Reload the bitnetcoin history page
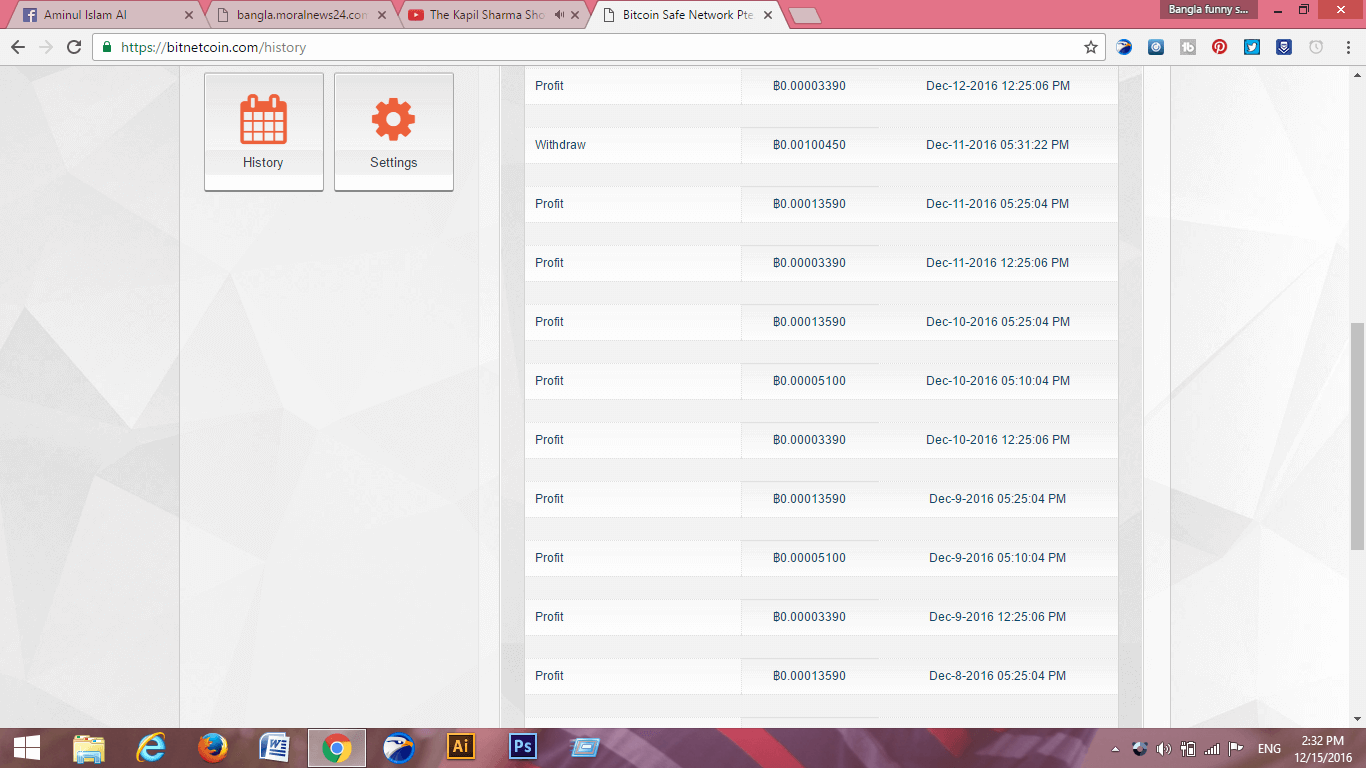 74,47
